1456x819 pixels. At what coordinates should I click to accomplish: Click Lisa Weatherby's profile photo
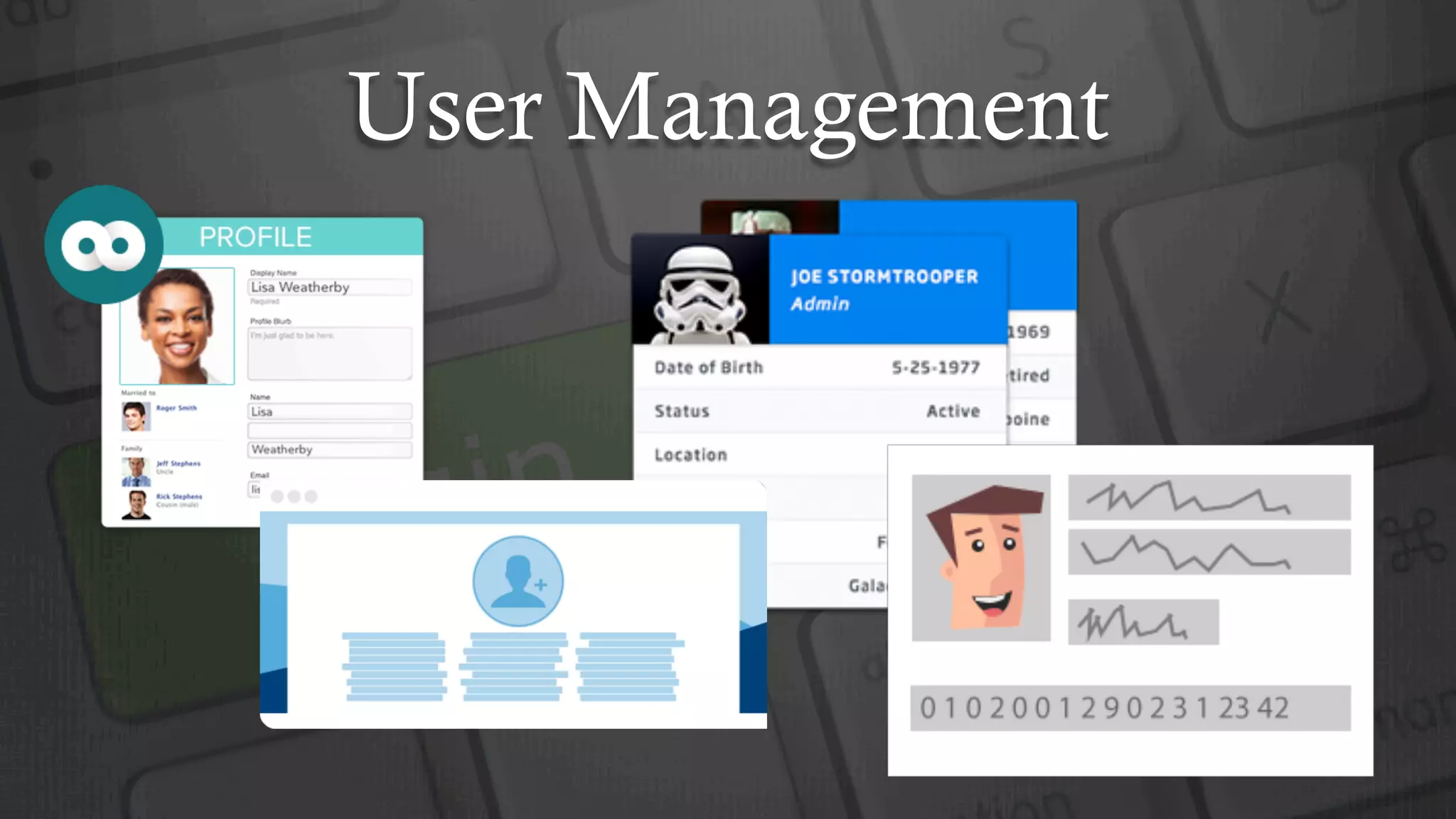[177, 326]
